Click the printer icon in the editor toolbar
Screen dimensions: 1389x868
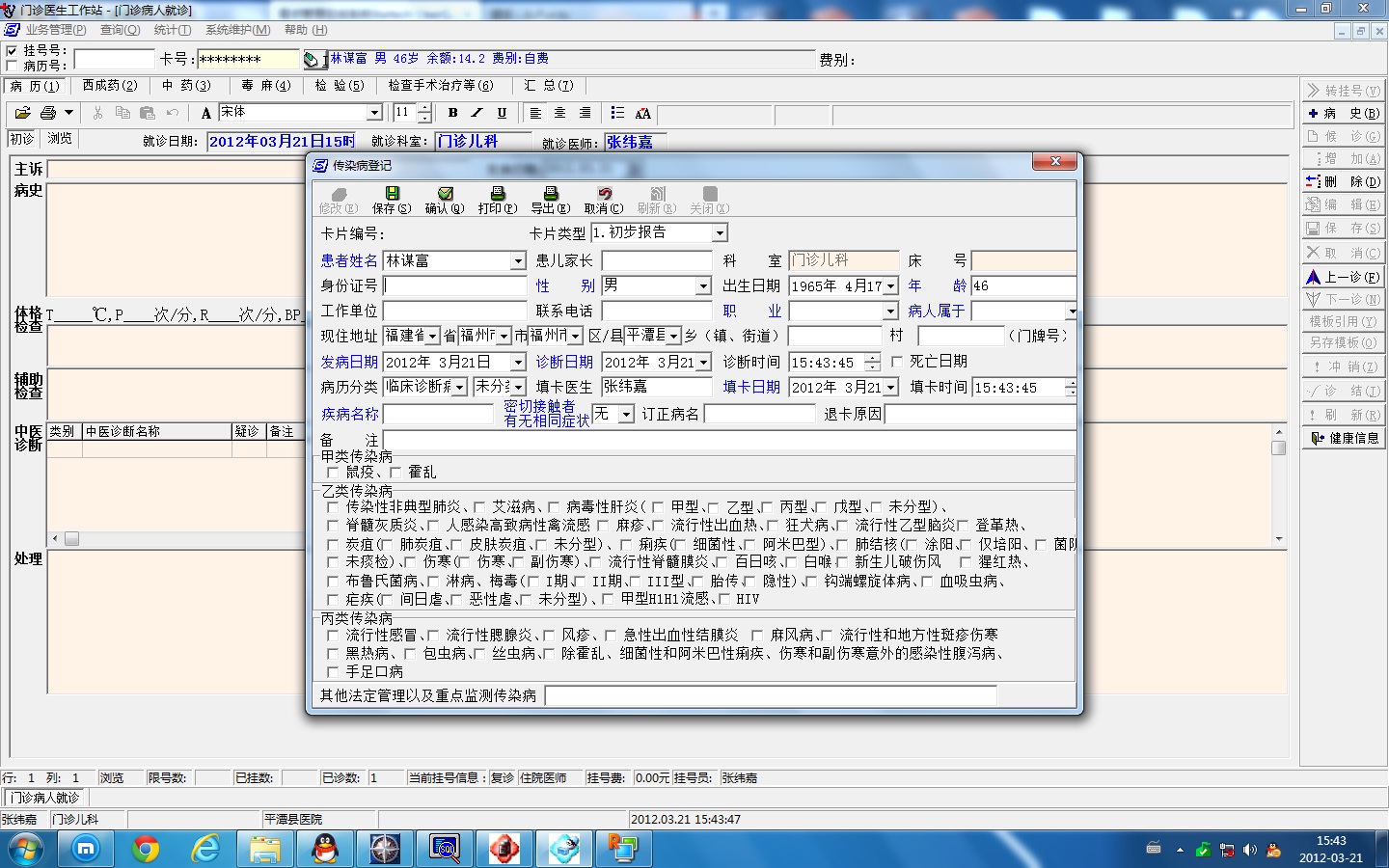[x=48, y=113]
